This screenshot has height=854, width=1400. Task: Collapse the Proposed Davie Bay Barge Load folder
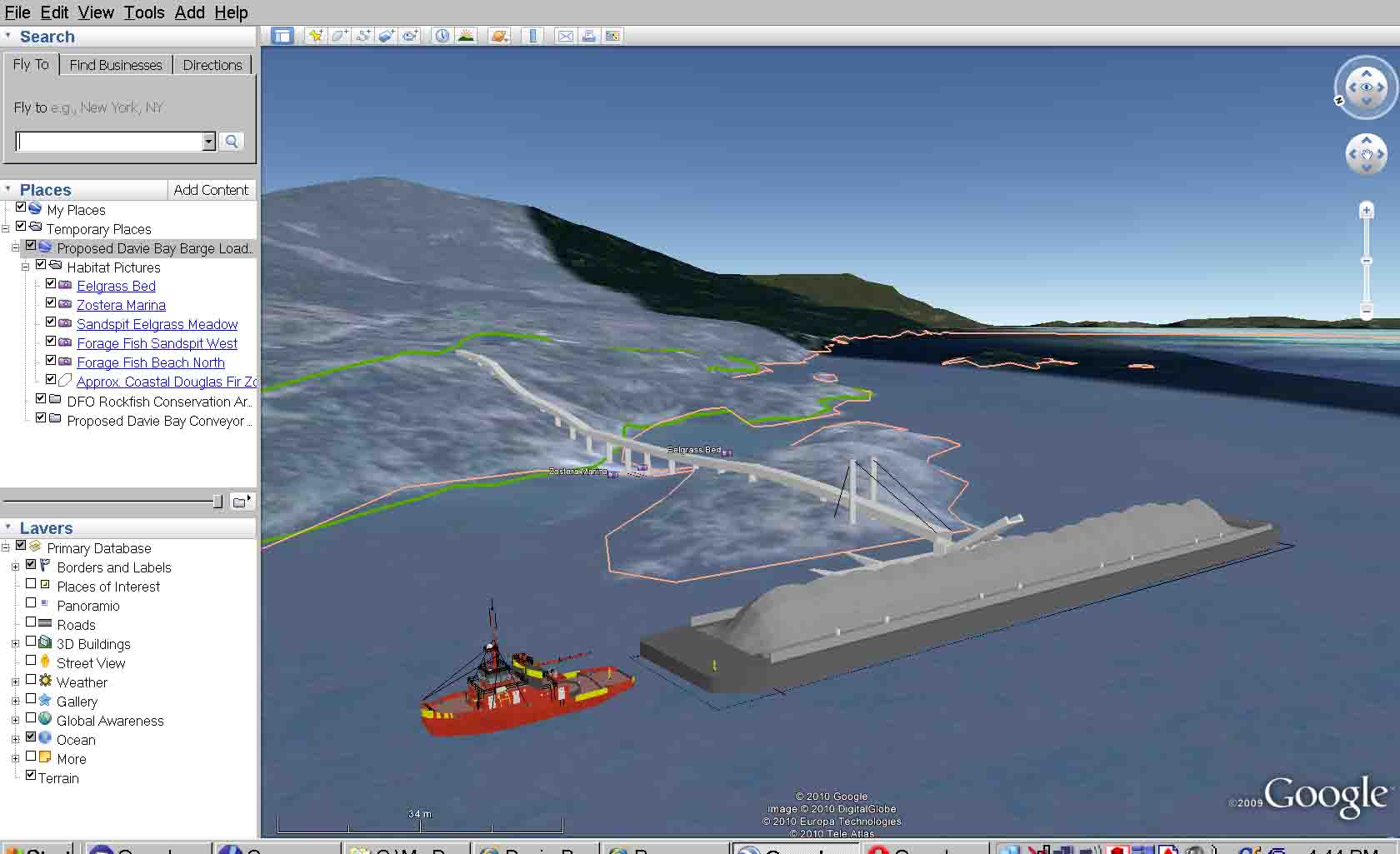pyautogui.click(x=15, y=248)
